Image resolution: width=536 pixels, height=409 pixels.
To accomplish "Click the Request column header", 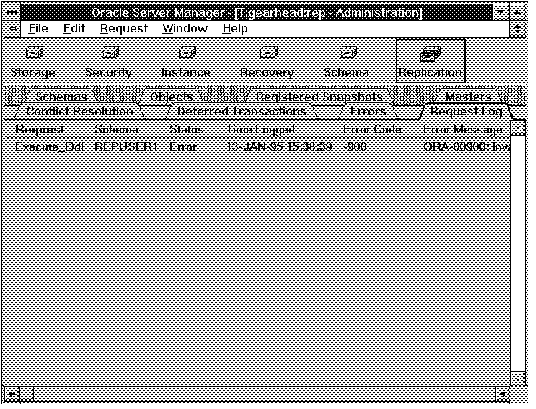I will click(40, 130).
